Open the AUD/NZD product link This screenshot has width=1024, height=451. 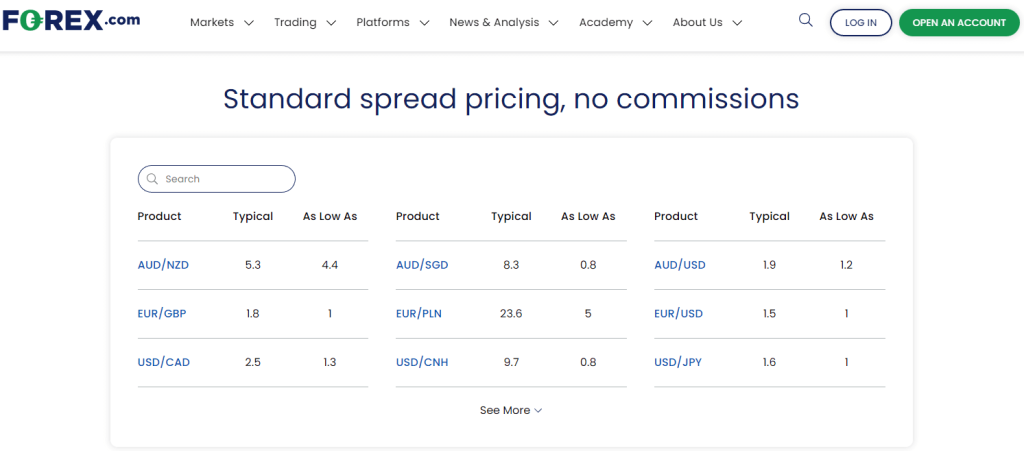click(x=163, y=265)
